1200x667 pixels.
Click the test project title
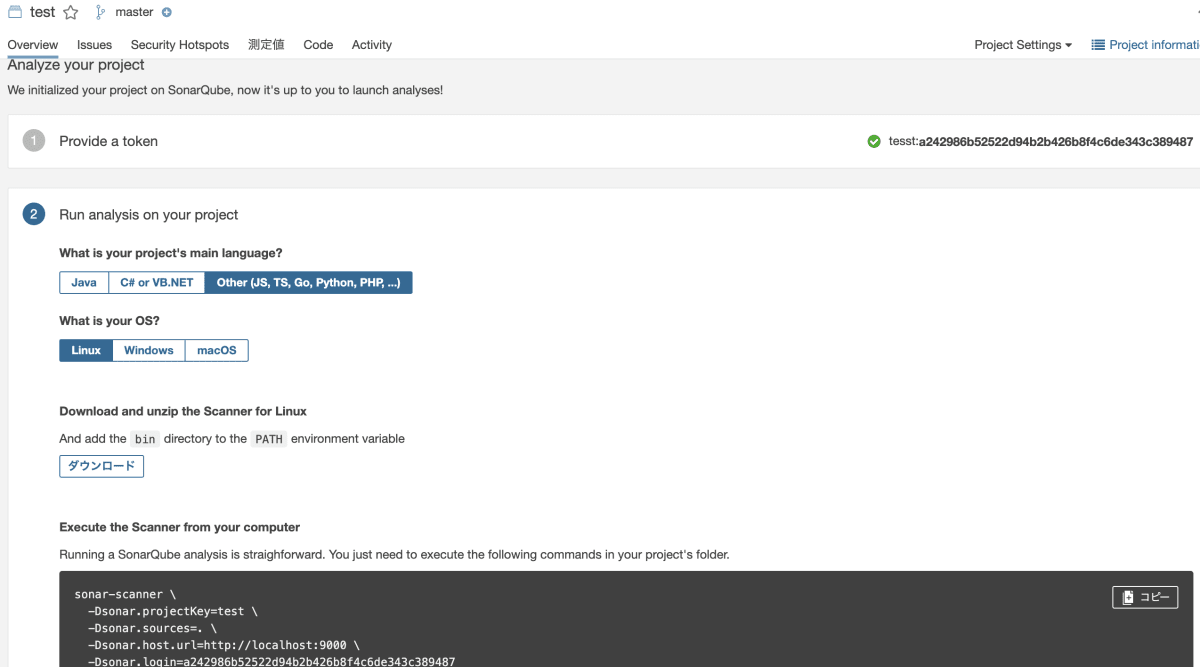[x=43, y=12]
